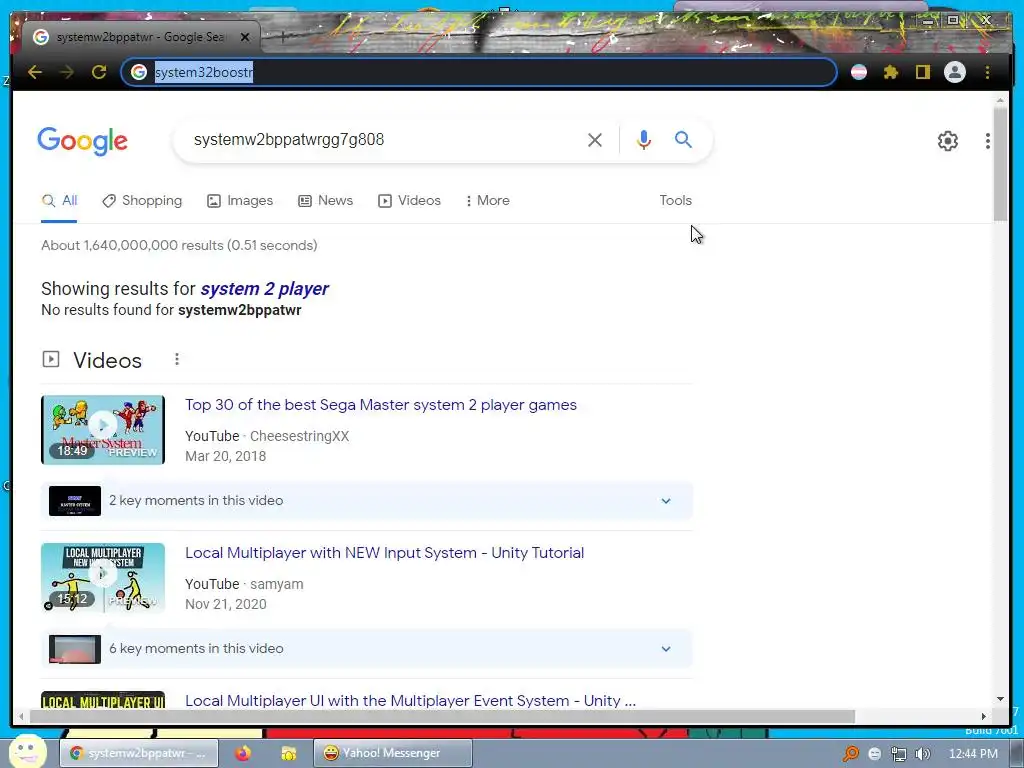
Task: Open Local Multiplayer NEW Input System link
Action: pos(385,553)
